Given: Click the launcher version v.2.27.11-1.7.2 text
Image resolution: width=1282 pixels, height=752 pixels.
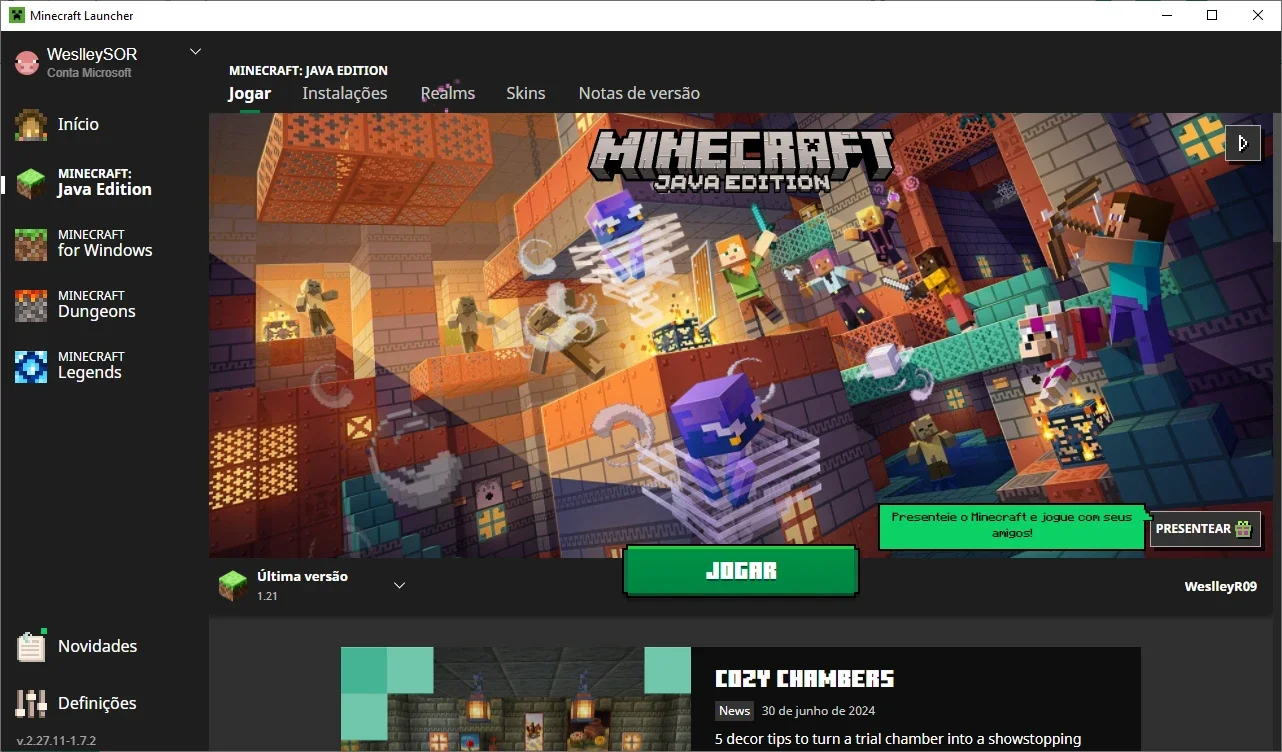Looking at the screenshot, I should [56, 741].
